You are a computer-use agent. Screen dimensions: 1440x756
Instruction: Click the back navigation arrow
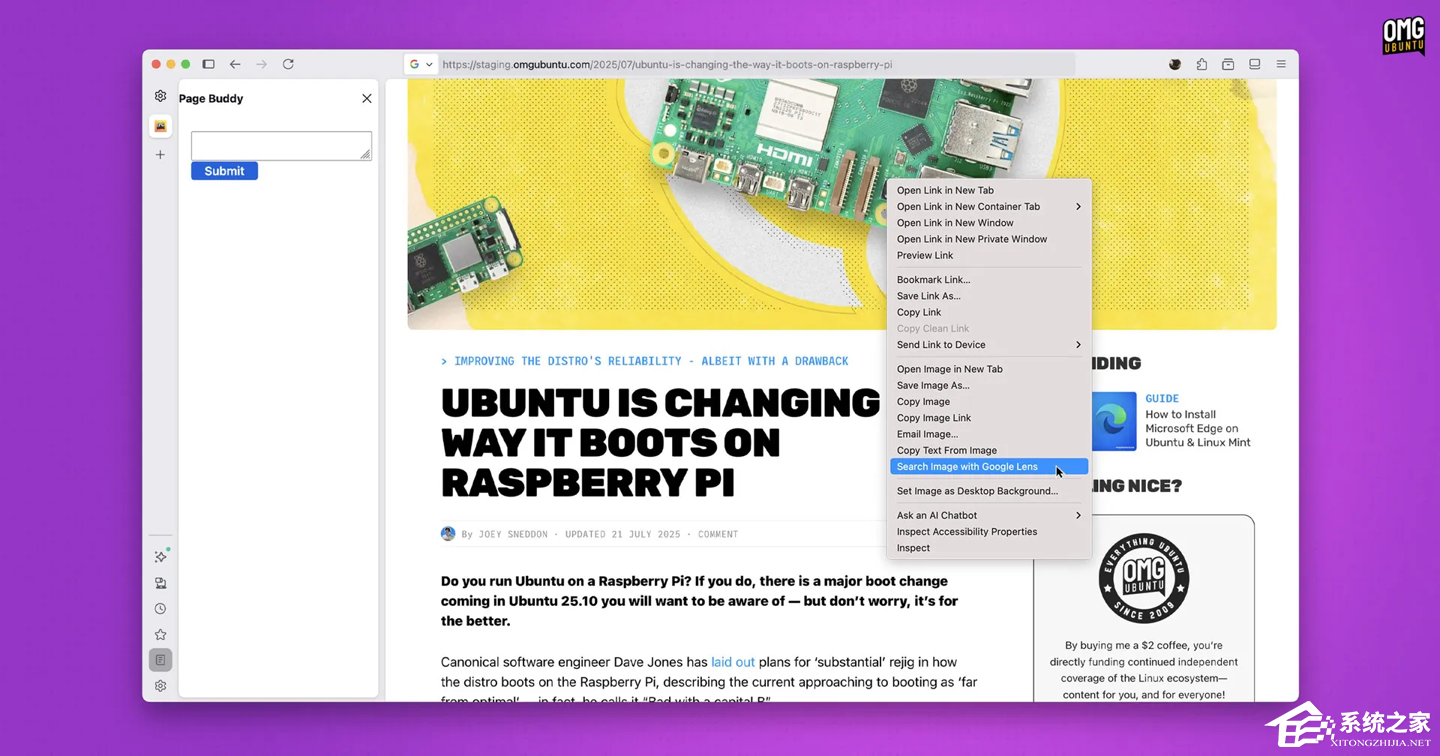point(235,64)
